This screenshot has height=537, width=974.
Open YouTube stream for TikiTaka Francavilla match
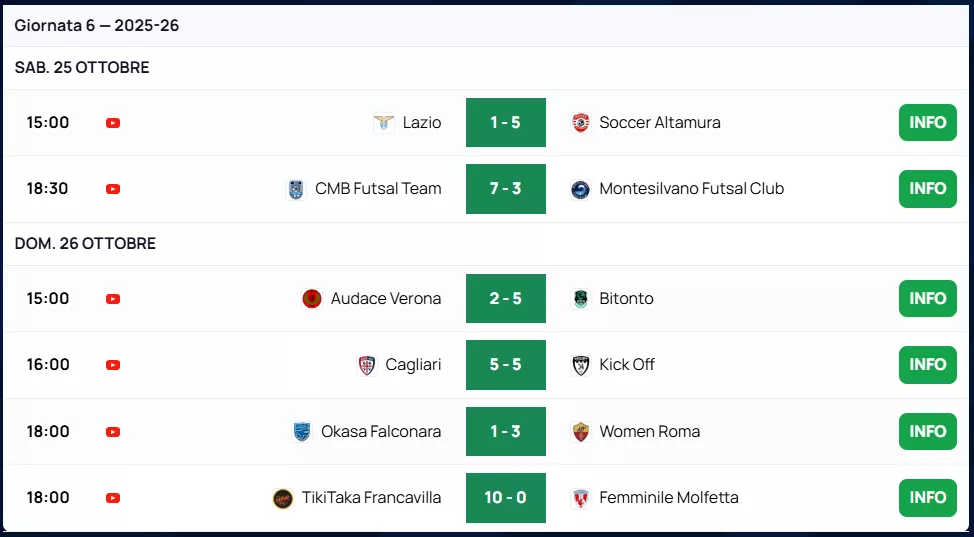(113, 498)
